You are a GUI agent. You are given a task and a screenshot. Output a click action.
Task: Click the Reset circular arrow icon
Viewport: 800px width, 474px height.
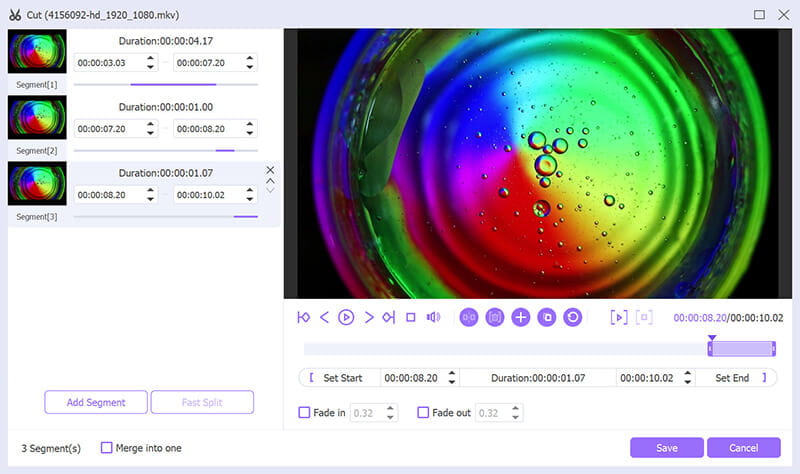pos(572,317)
